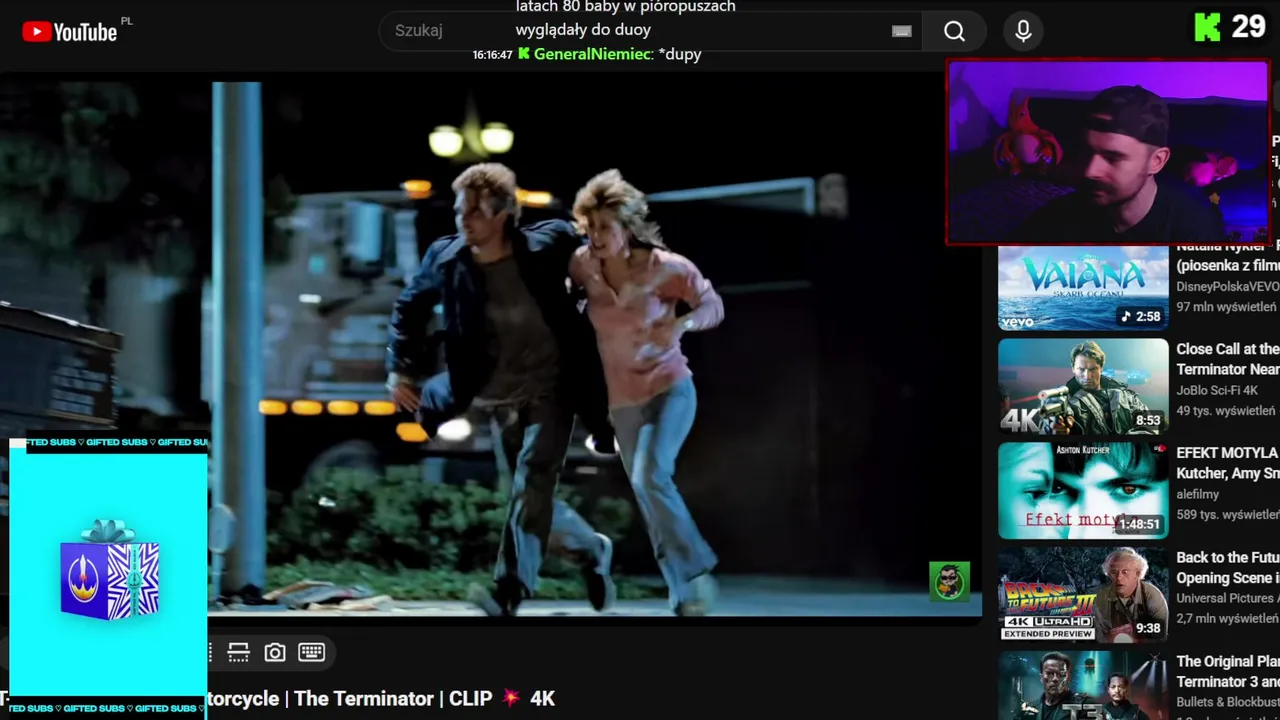Open the Close Call Terminator 4K thumbnail
Viewport: 1280px width, 720px height.
[x=1083, y=386]
